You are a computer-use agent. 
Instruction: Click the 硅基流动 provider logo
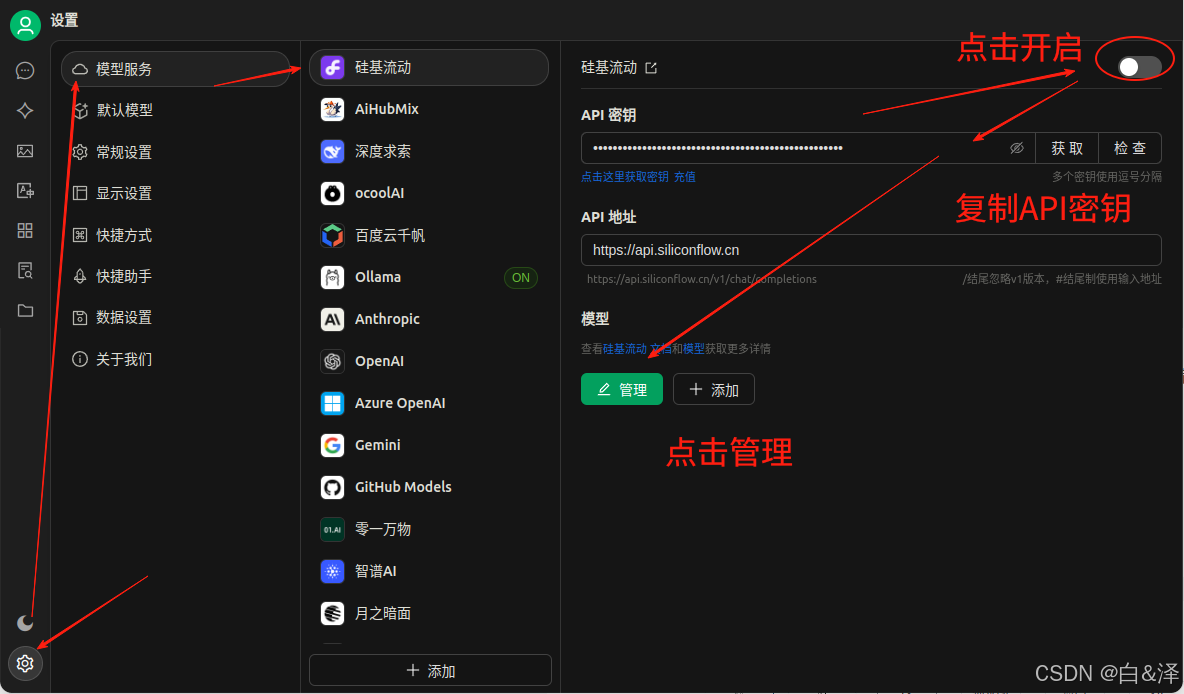tap(332, 67)
